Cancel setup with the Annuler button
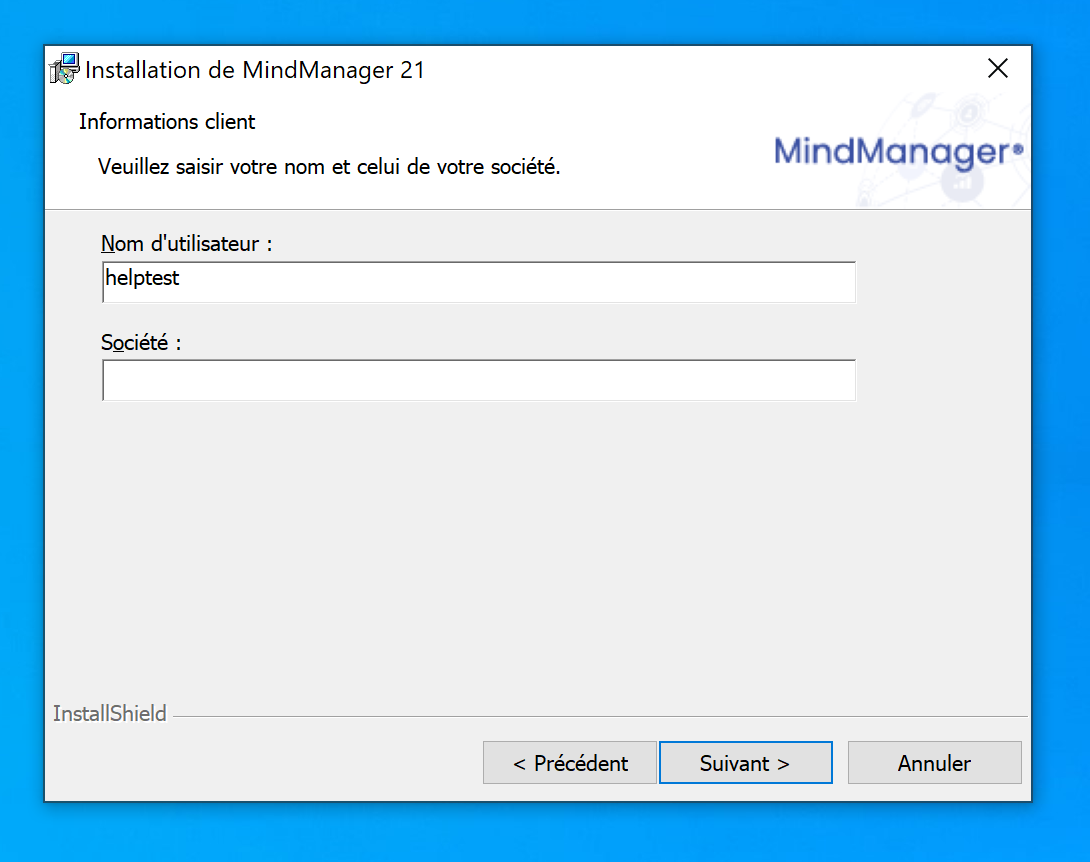 pos(934,763)
